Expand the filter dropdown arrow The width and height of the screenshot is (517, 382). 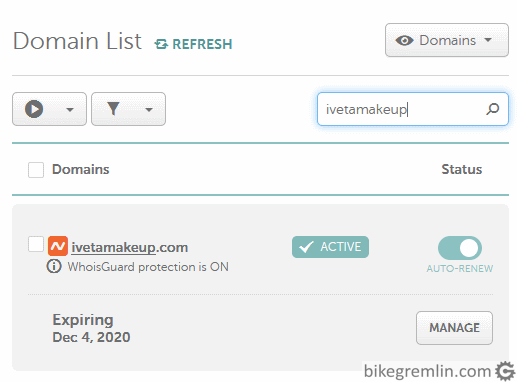[x=149, y=110]
